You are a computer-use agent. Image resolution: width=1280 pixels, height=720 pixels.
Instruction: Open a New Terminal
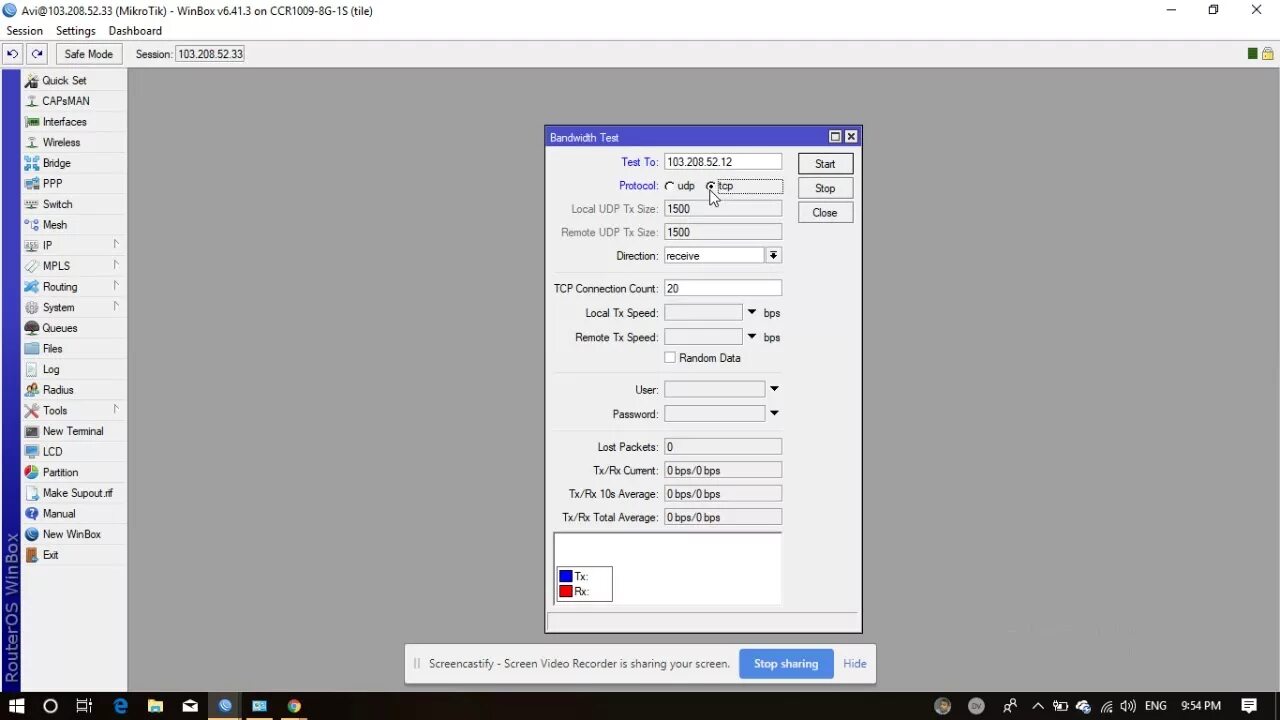72,431
